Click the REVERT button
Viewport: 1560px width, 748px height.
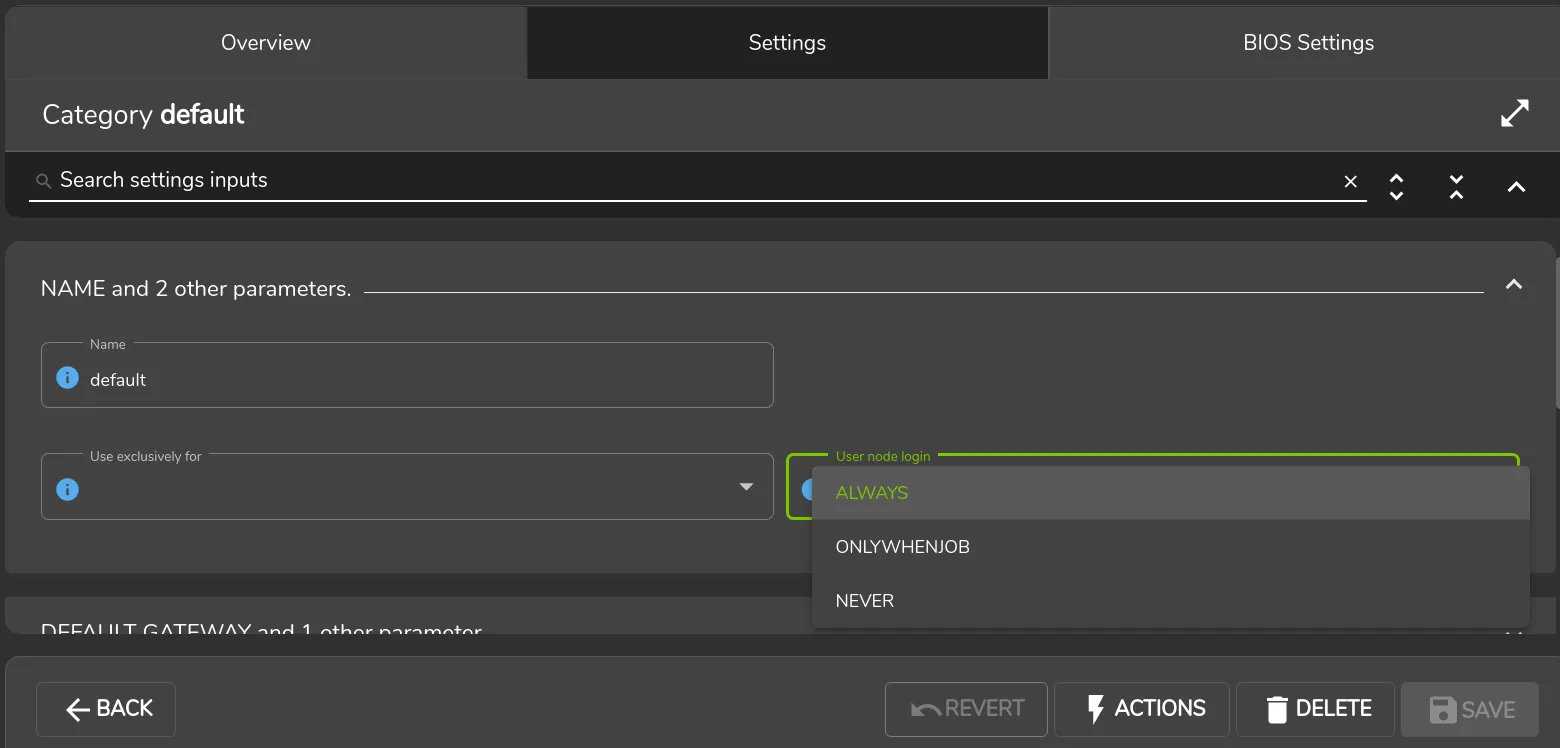pos(966,709)
